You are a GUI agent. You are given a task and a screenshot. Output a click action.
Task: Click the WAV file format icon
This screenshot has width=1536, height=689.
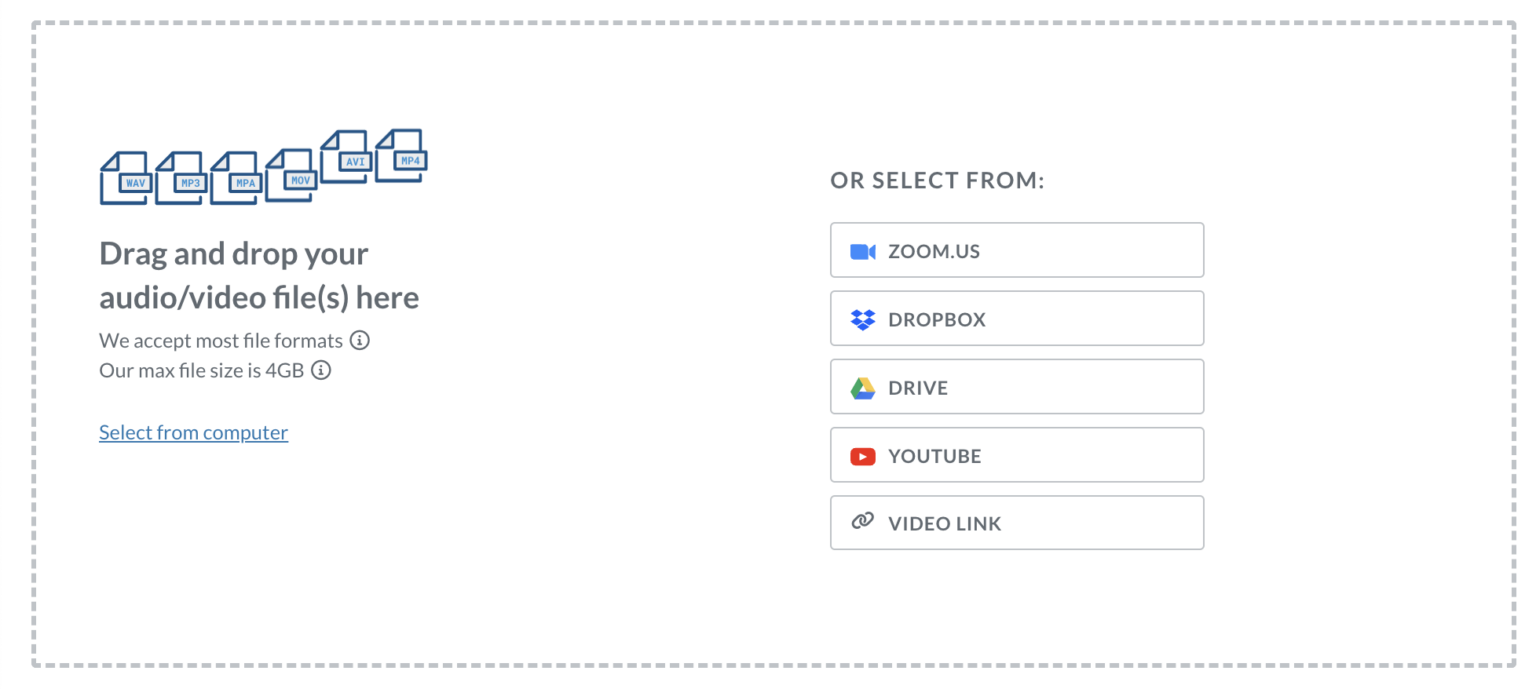(x=126, y=178)
